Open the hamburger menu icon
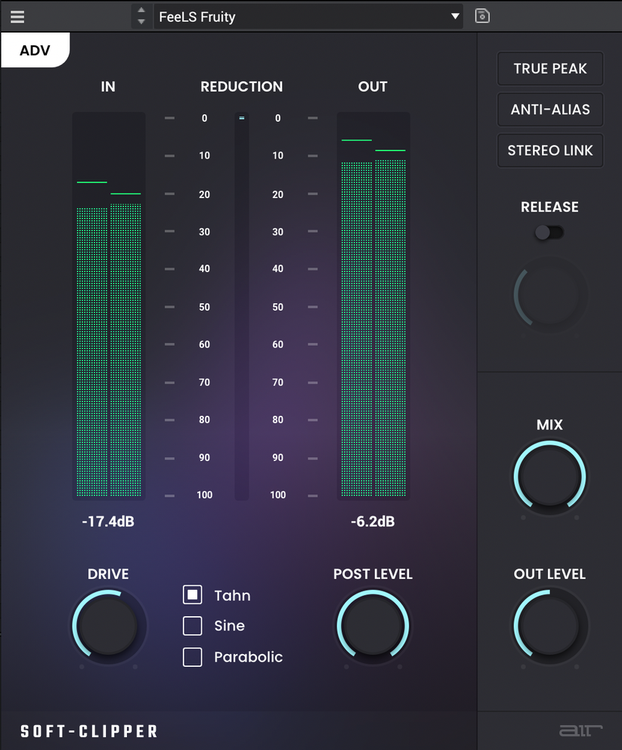This screenshot has height=750, width=622. click(x=18, y=17)
